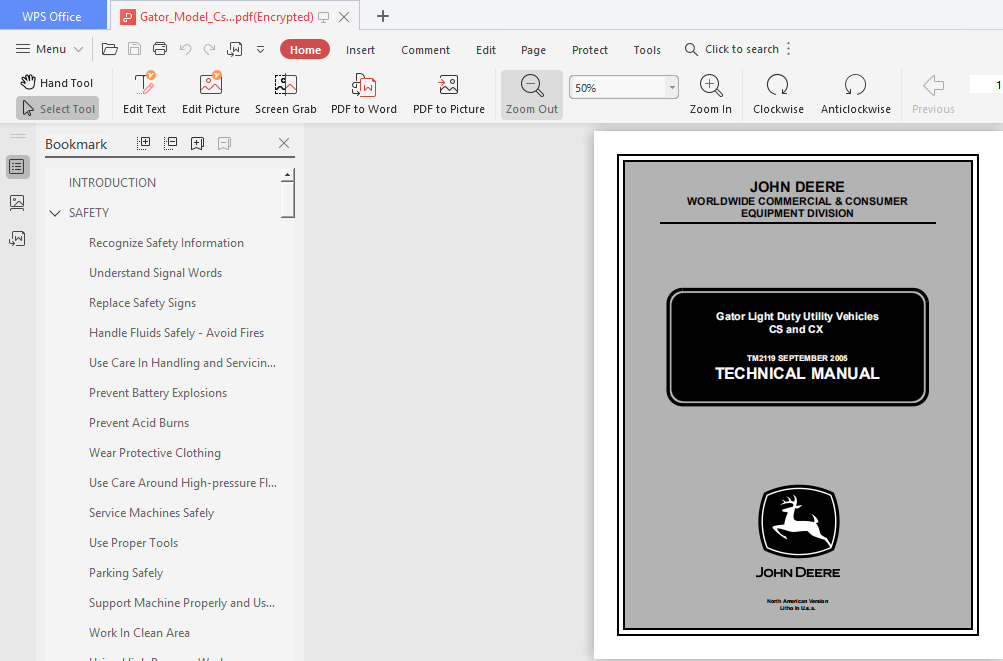Click the greyed bookmark delete icon
The image size is (1003, 661).
(224, 143)
